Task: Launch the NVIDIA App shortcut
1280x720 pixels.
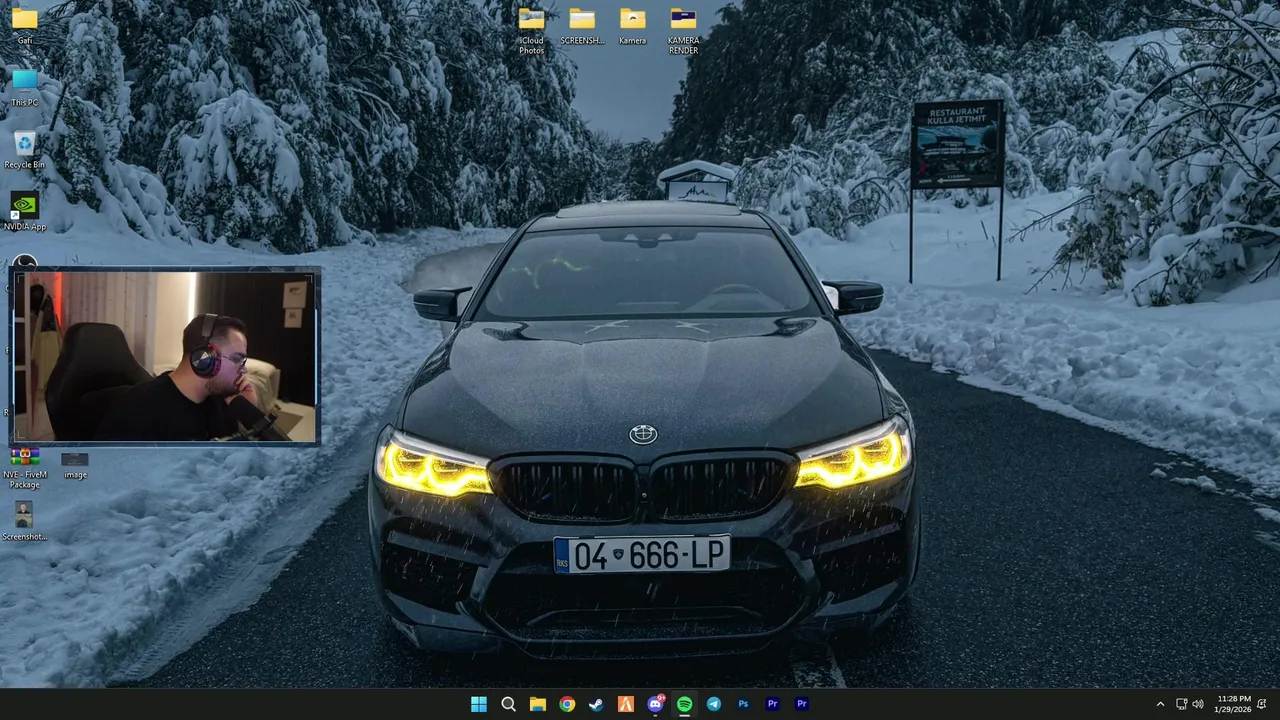Action: 25,212
